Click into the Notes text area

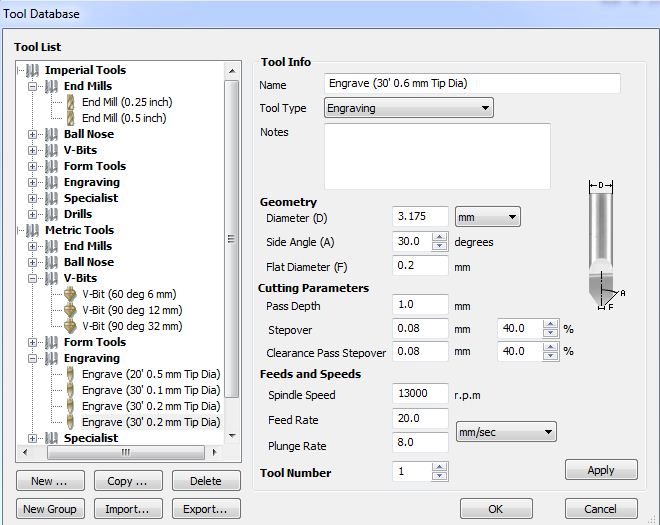(x=437, y=156)
